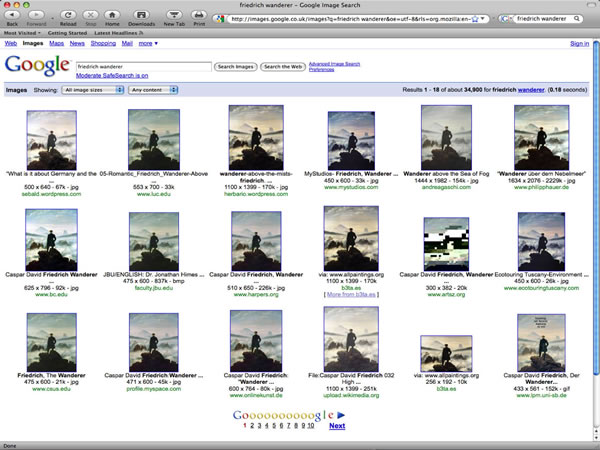This screenshot has height=450, width=600.
Task: Go back with the Back toolbar button
Action: pyautogui.click(x=12, y=15)
